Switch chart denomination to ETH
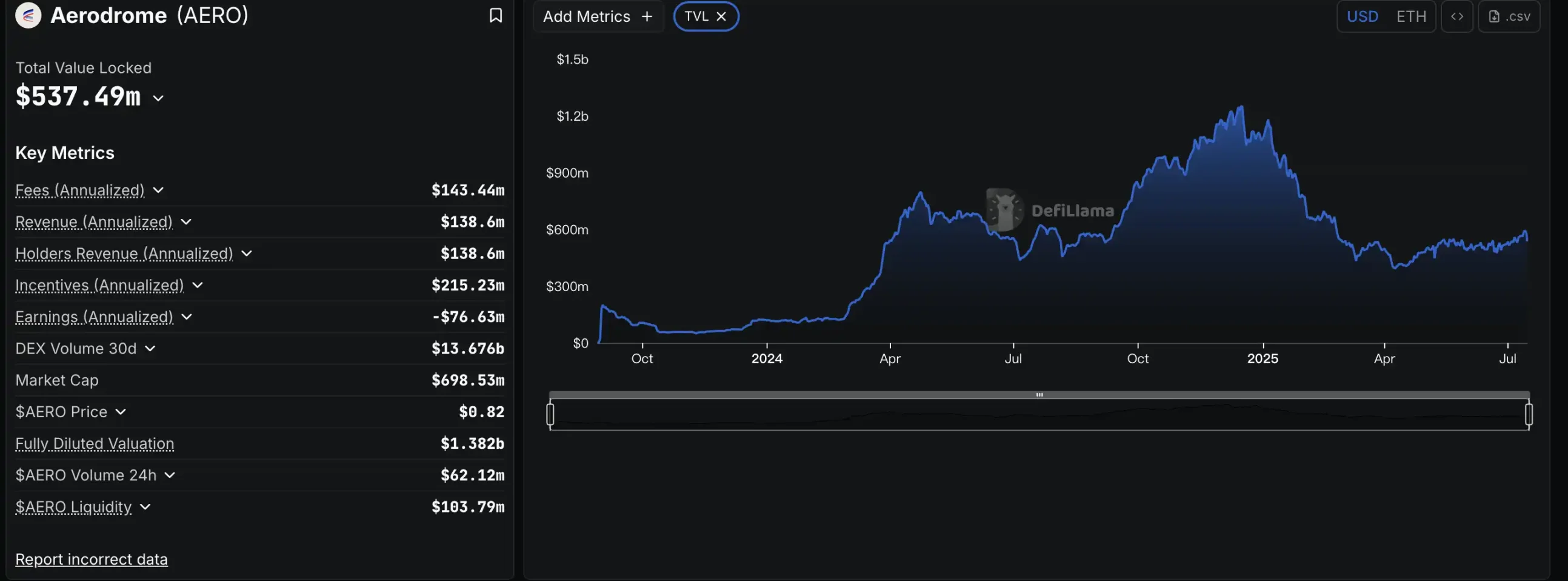The width and height of the screenshot is (1568, 581). pos(1410,16)
